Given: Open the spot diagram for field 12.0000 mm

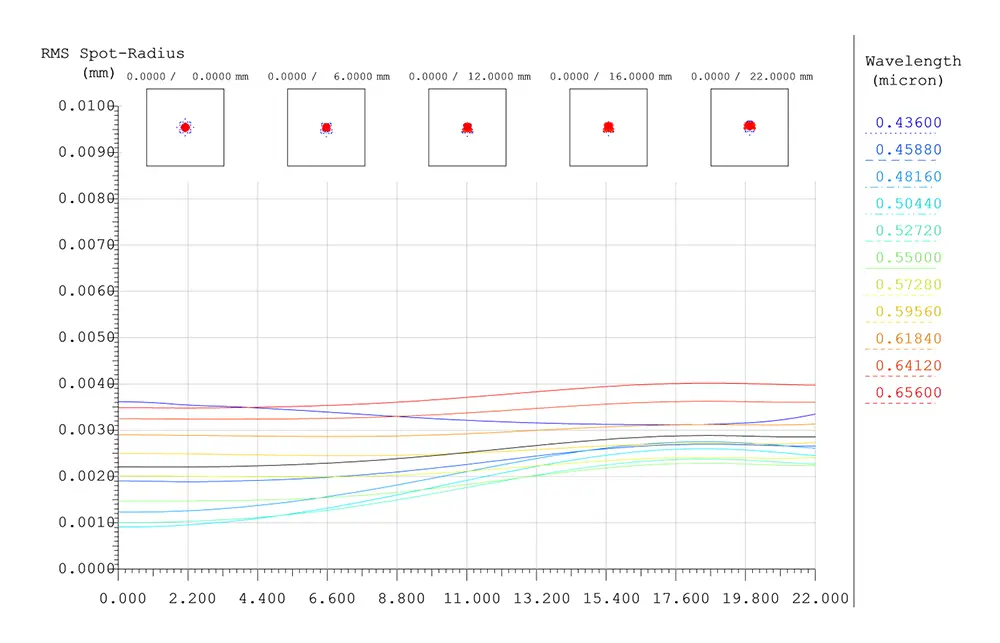Looking at the screenshot, I should (467, 128).
